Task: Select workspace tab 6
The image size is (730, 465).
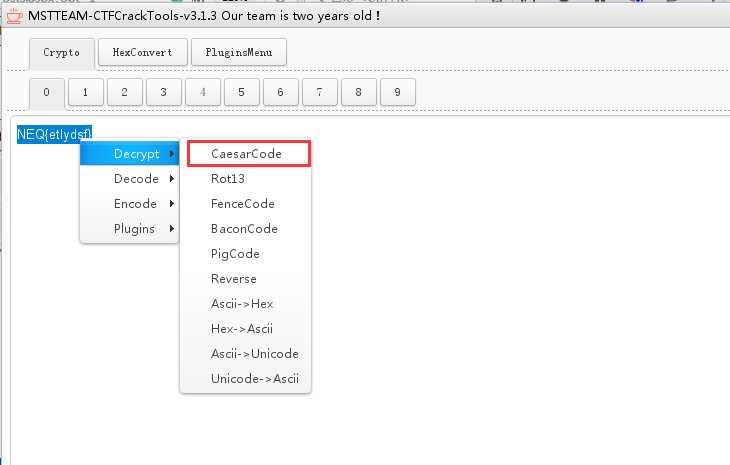Action: tap(281, 92)
